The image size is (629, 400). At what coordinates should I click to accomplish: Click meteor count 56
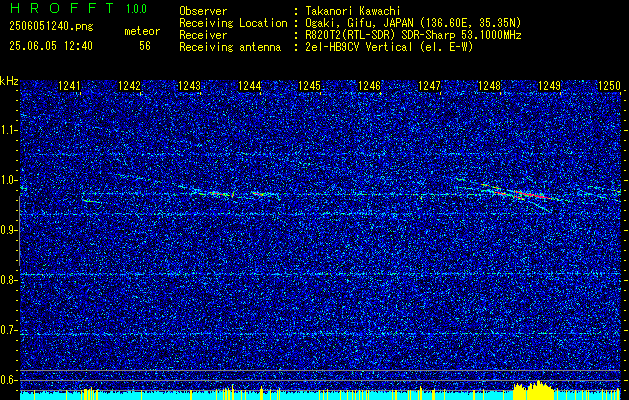145,46
